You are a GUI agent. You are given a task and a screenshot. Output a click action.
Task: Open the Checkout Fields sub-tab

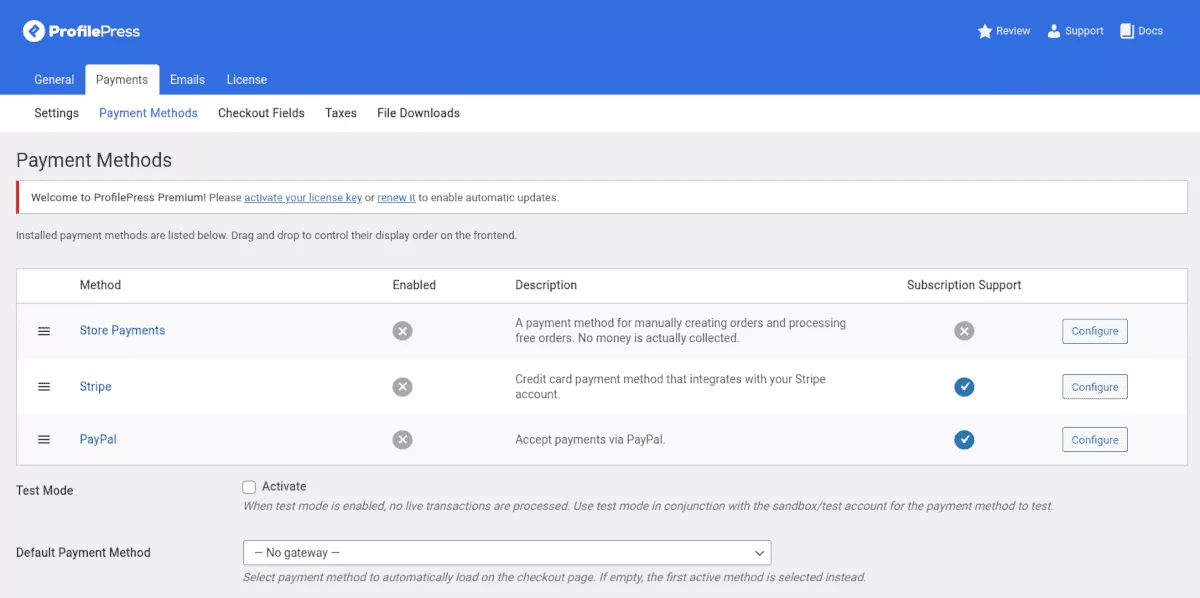[261, 113]
